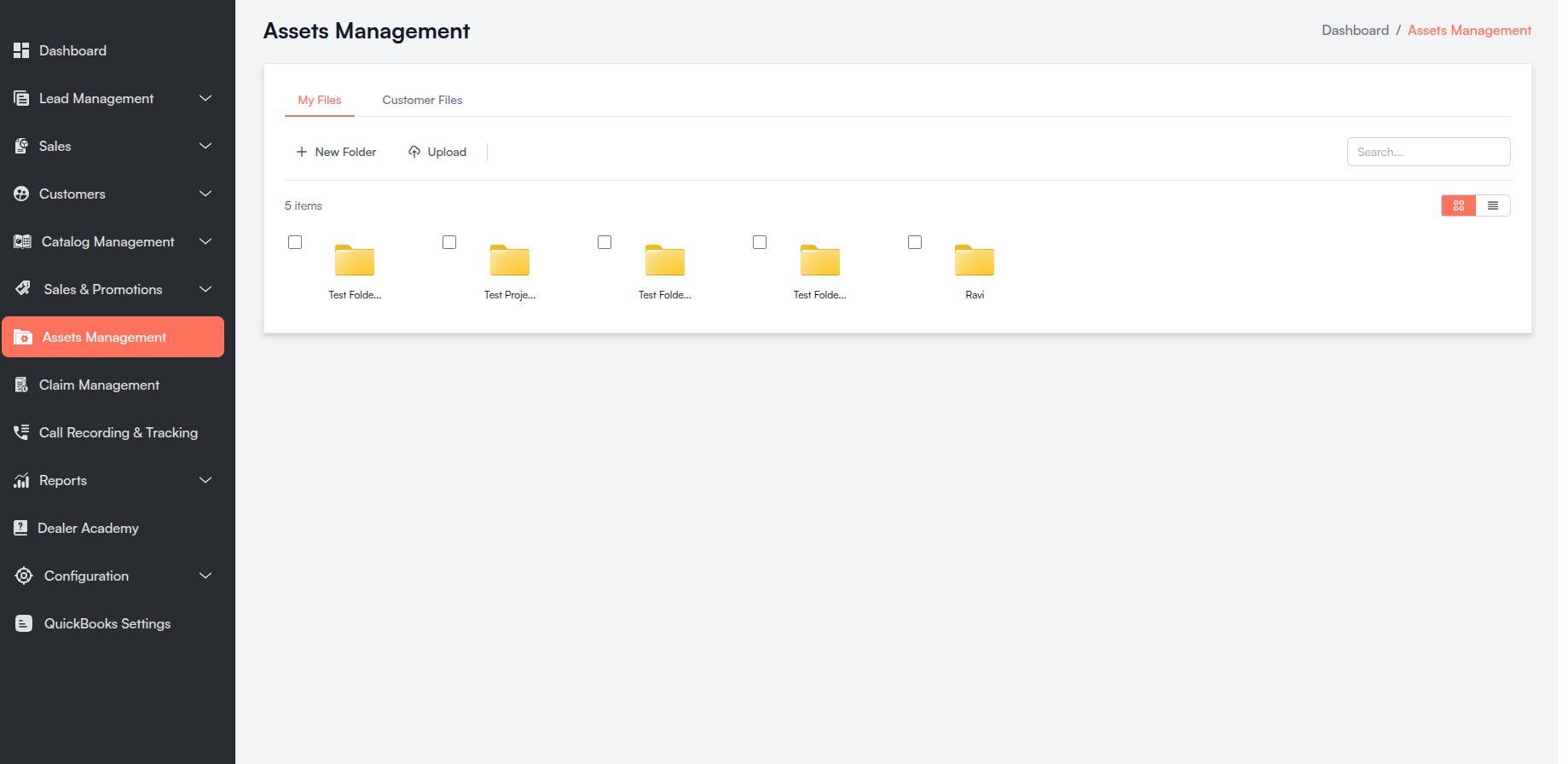Click the Call Recording & Tracking phone icon

point(21,432)
